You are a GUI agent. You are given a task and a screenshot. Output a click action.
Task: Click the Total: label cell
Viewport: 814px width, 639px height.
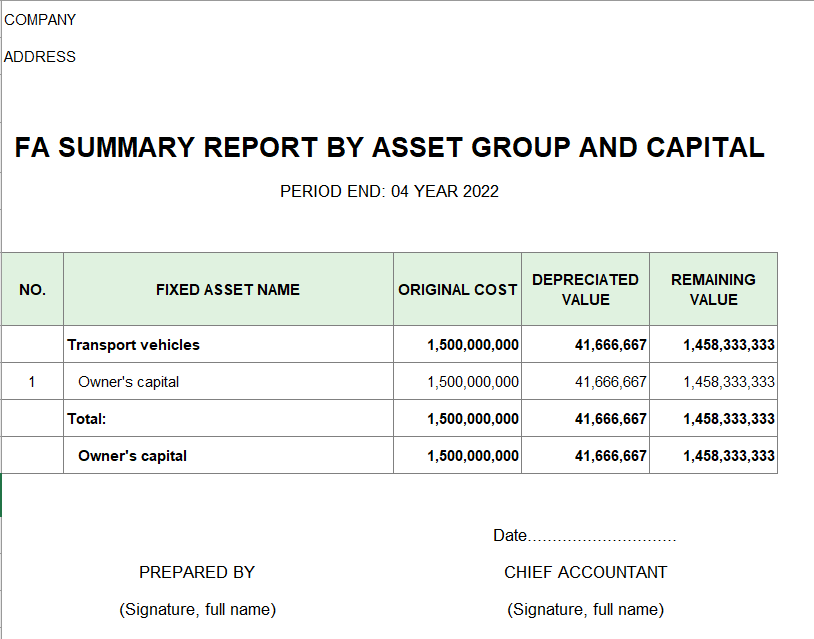87,419
